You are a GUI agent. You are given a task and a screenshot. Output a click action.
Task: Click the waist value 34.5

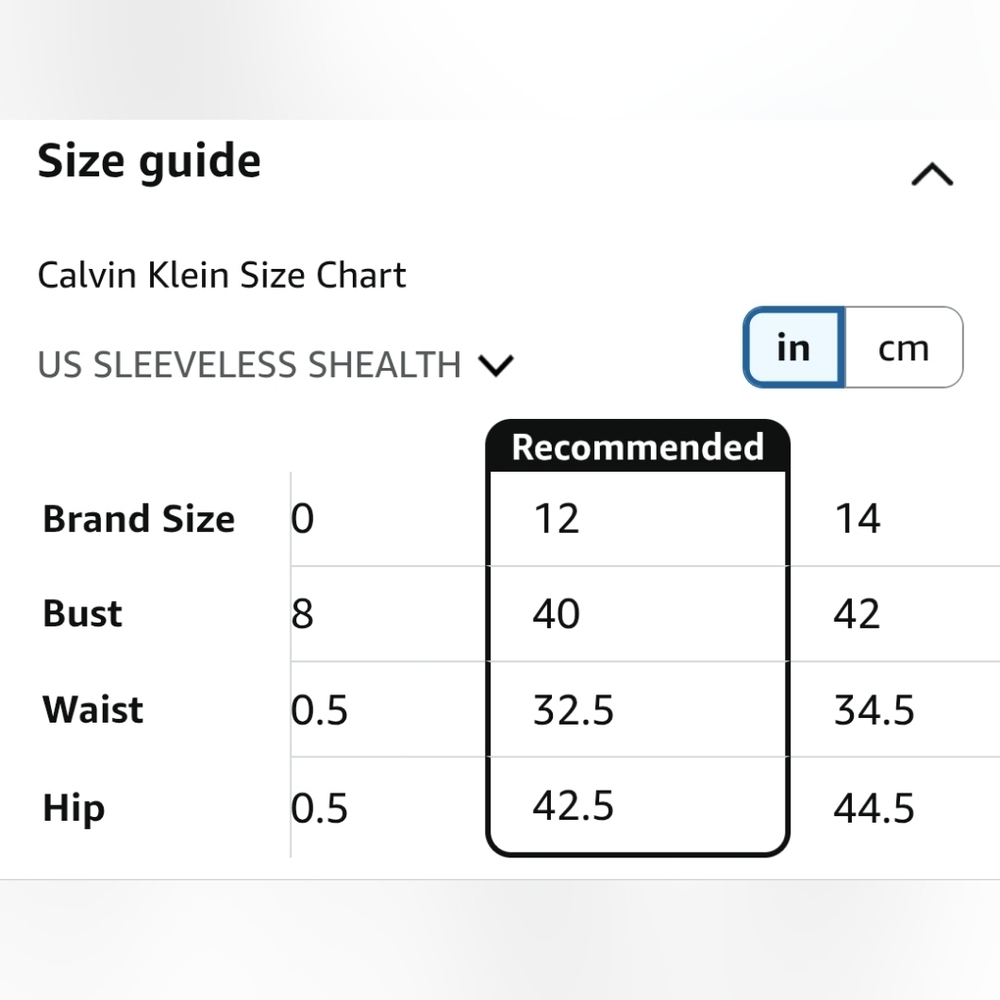tap(874, 710)
